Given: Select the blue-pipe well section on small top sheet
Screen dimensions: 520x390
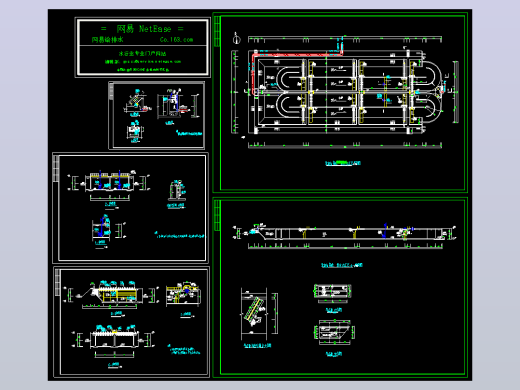Looking at the screenshot, I should point(178,104).
